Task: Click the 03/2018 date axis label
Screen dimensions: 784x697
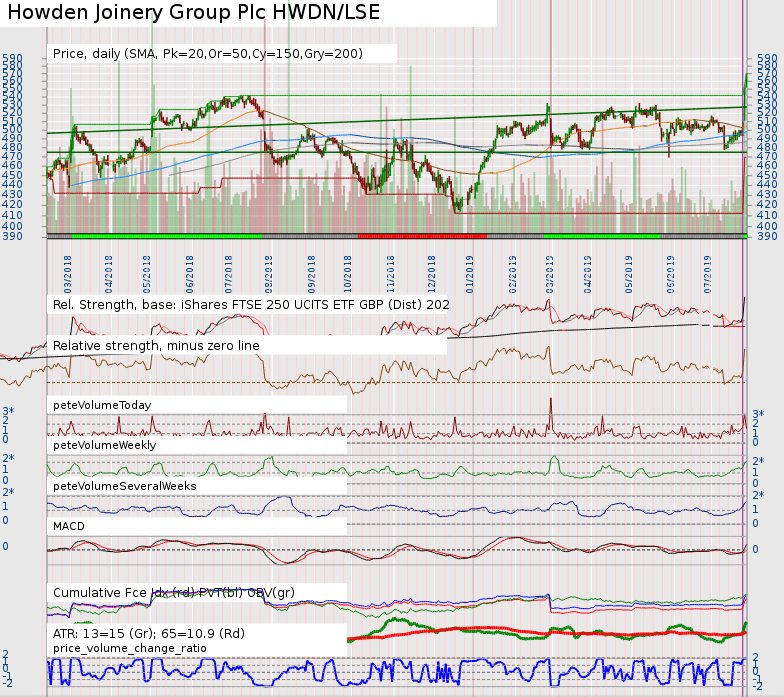Action: [68, 274]
